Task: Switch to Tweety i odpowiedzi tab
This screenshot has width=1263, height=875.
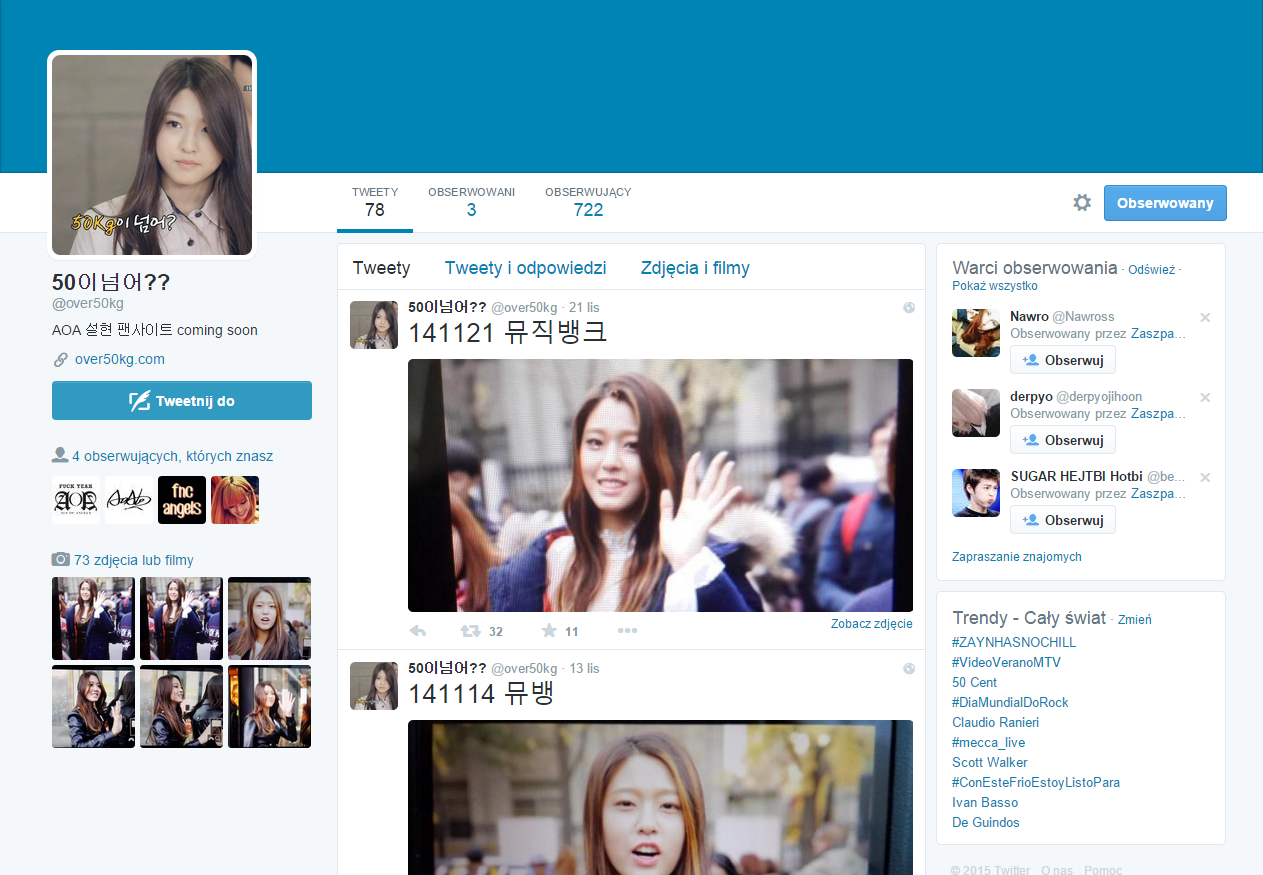Action: tap(526, 268)
